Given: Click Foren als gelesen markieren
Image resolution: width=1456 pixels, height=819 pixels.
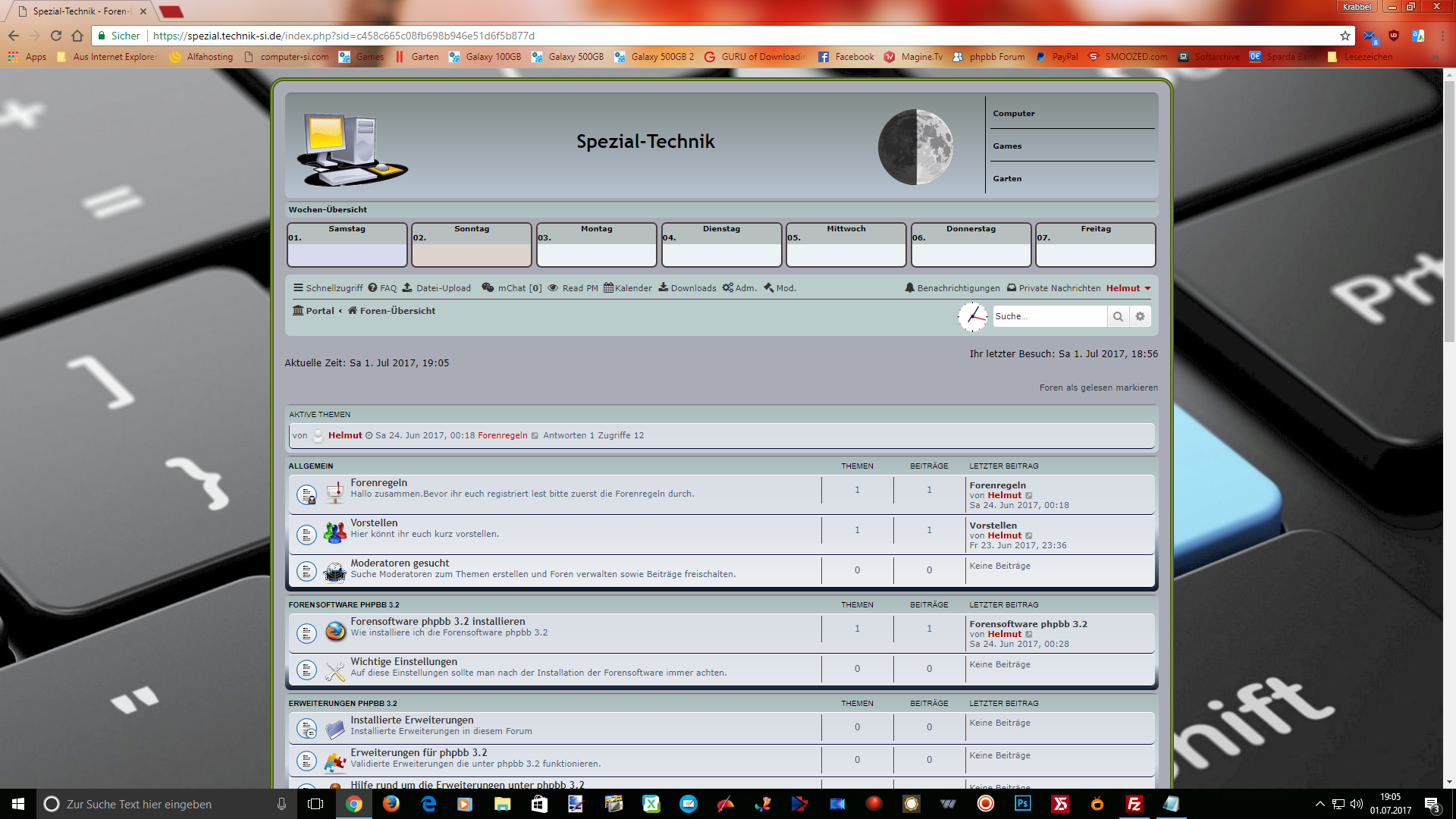Looking at the screenshot, I should tap(1098, 388).
